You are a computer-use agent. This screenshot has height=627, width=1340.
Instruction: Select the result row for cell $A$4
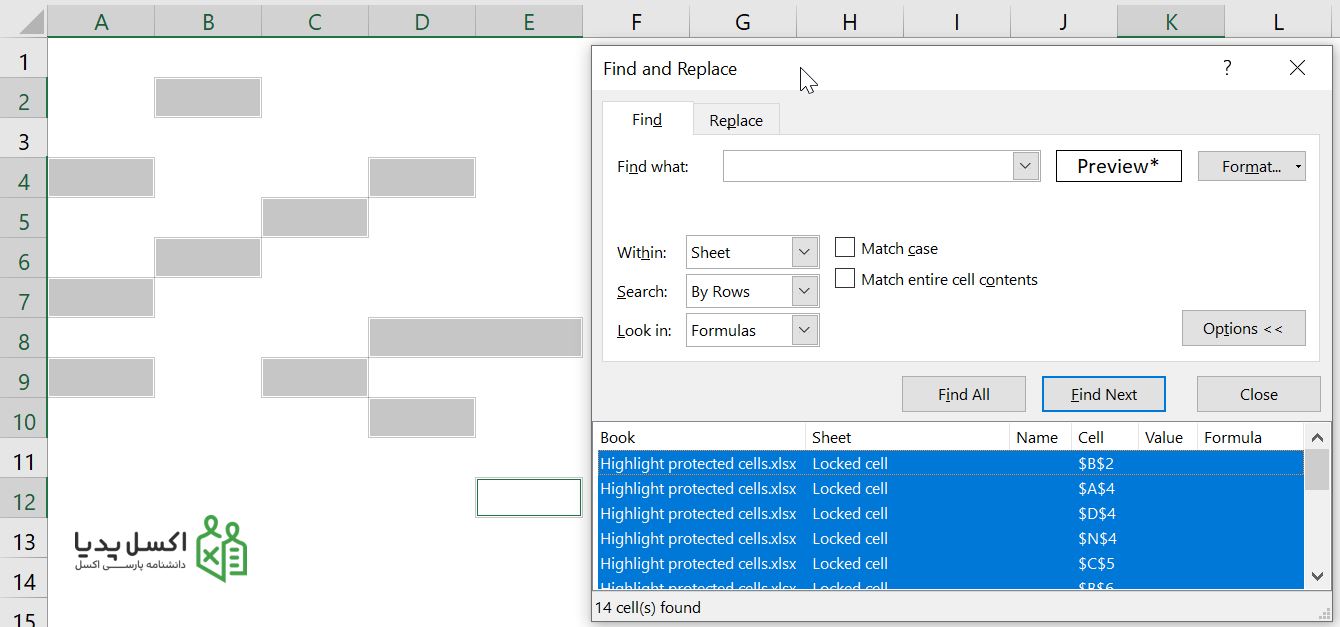pos(950,488)
